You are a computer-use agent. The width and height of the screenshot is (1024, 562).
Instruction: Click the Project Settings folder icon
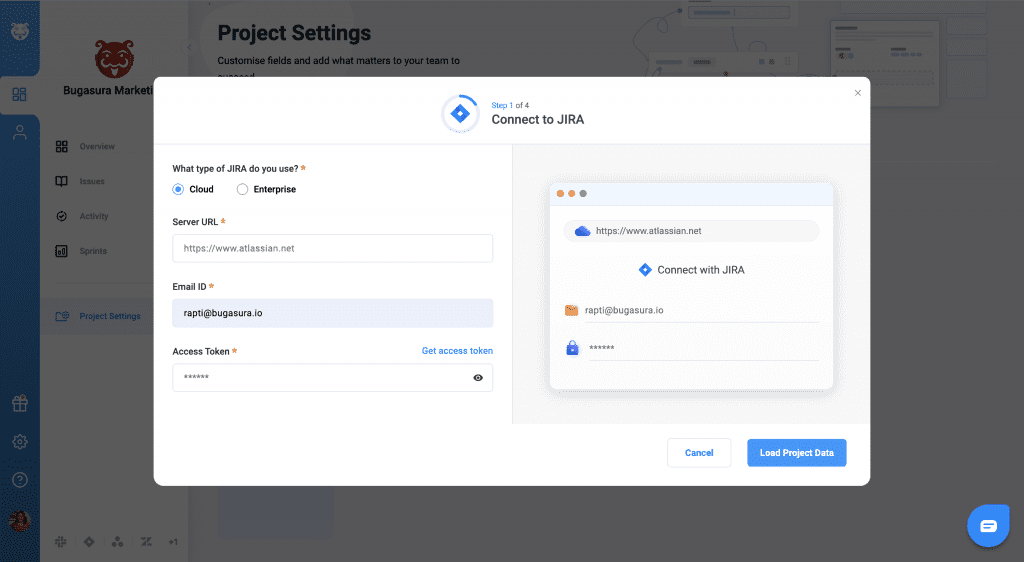point(62,316)
